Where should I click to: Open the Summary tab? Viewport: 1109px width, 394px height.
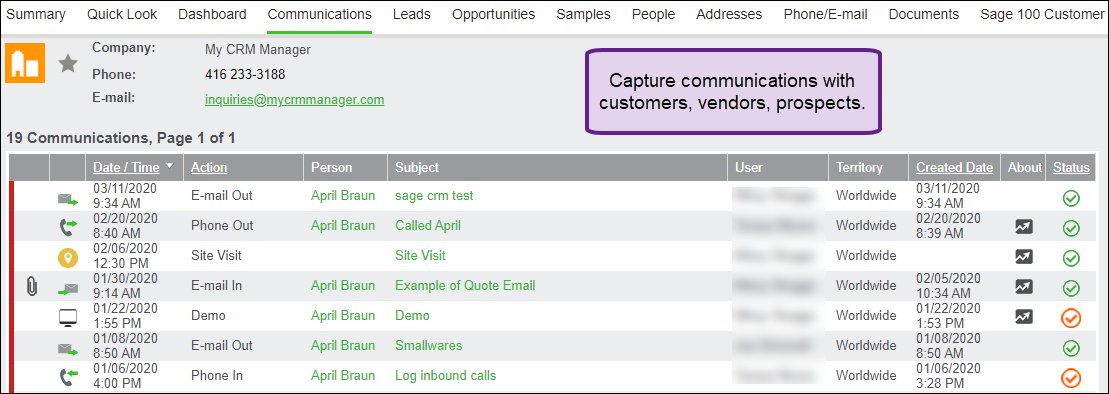tap(36, 14)
